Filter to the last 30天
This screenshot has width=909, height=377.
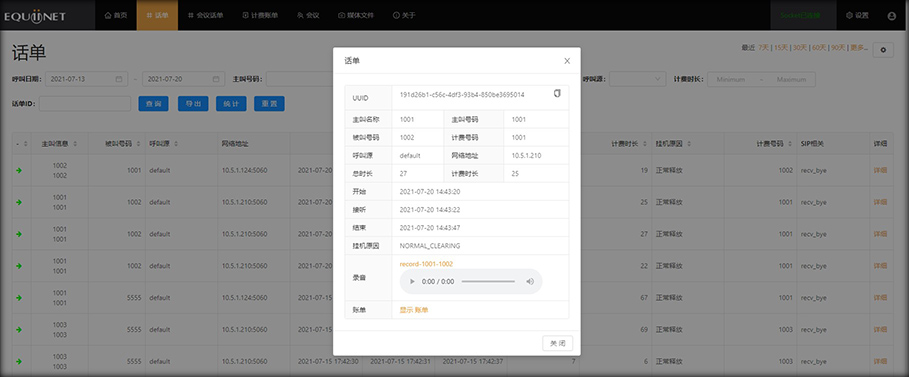[800, 48]
